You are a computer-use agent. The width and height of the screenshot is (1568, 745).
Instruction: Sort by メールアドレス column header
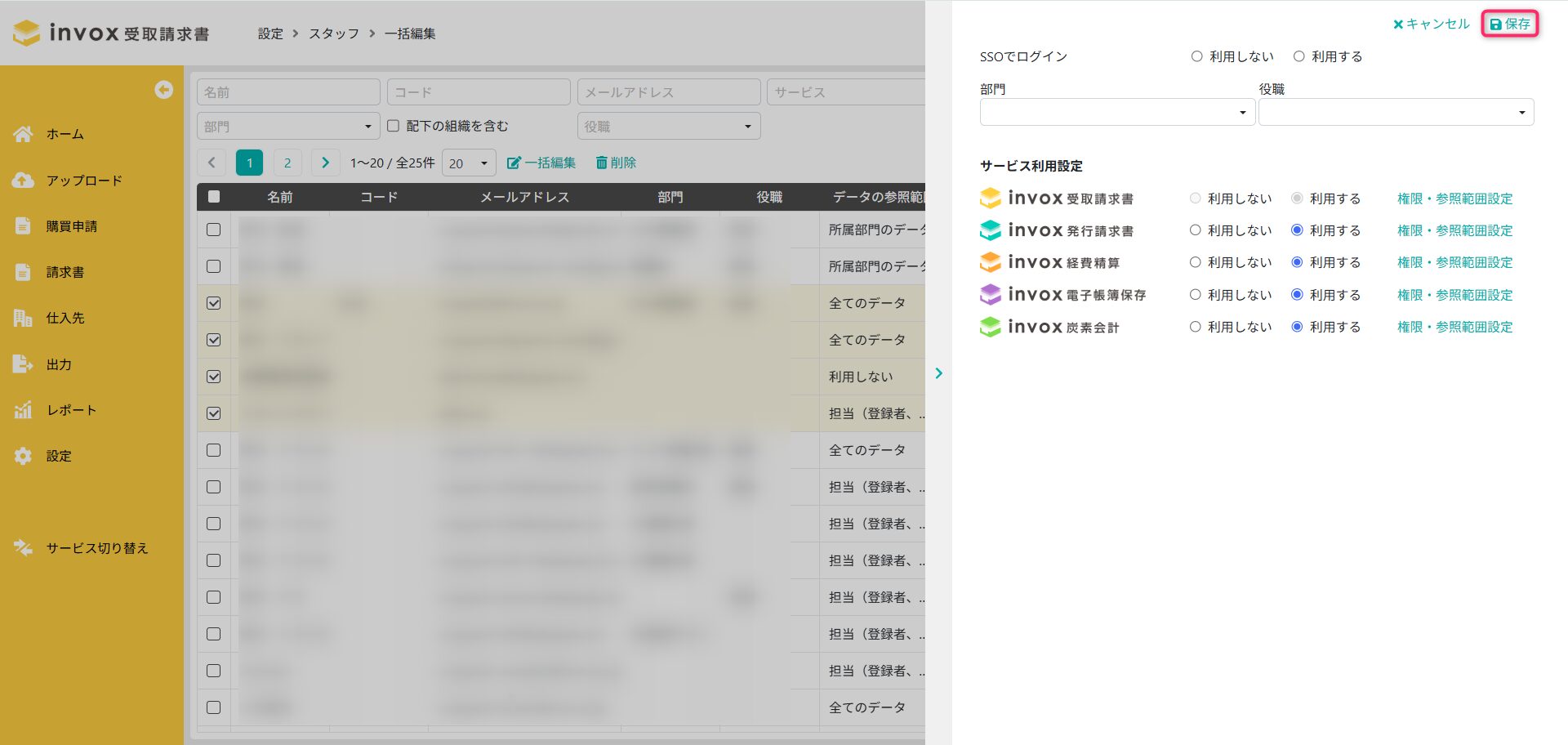(524, 197)
